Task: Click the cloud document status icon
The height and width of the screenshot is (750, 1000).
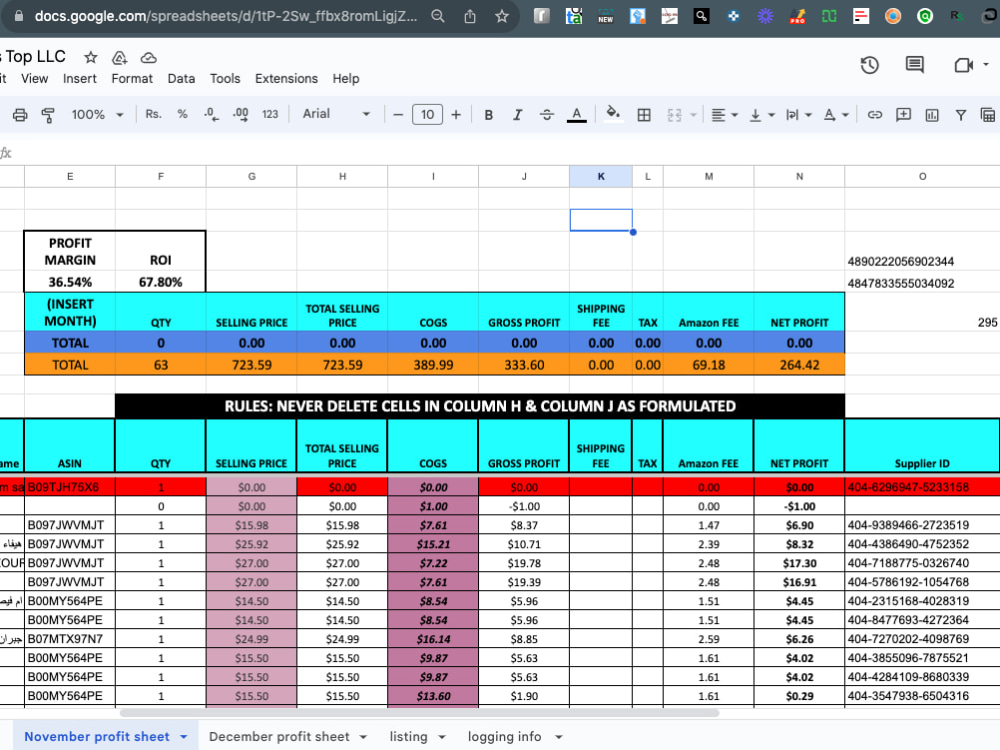Action: [149, 58]
